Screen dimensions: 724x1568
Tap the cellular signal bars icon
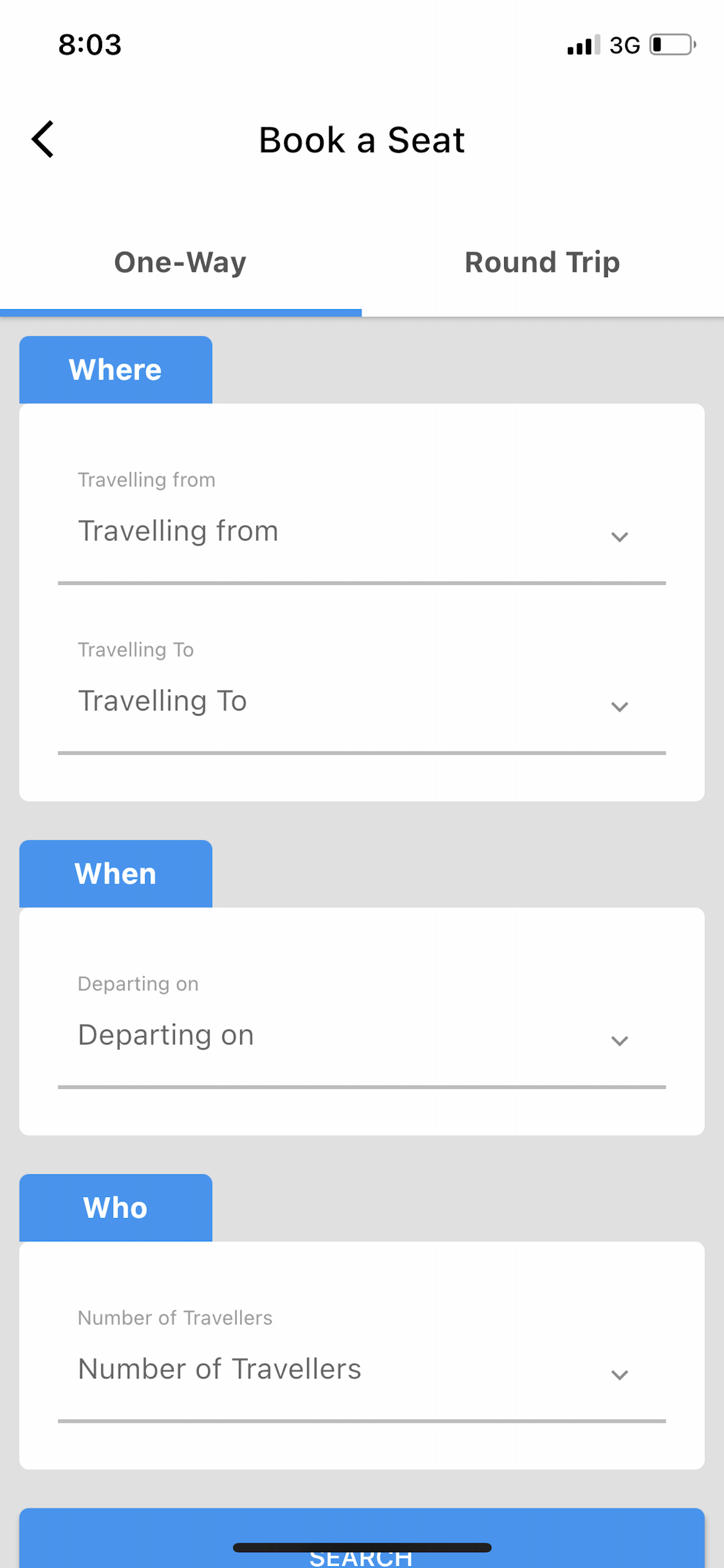583,45
